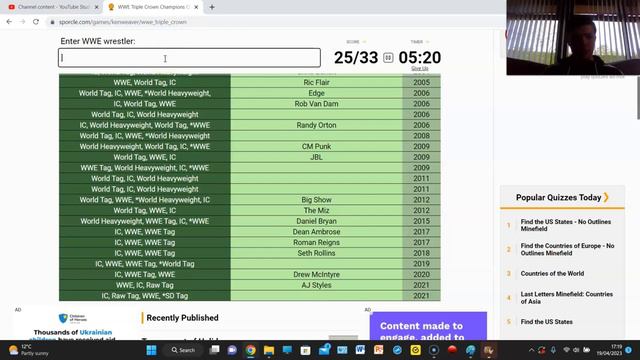Open PowerPoint from the taskbar

(x=379, y=350)
